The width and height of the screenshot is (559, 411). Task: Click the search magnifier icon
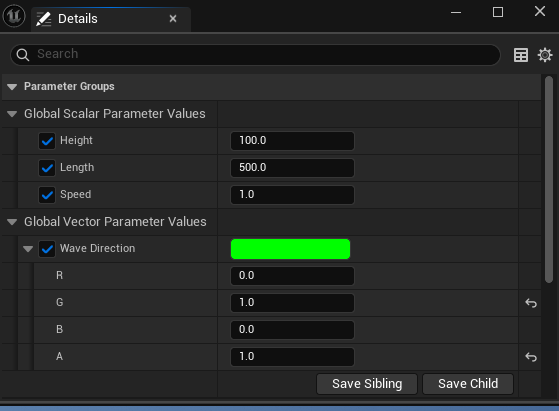coord(23,55)
